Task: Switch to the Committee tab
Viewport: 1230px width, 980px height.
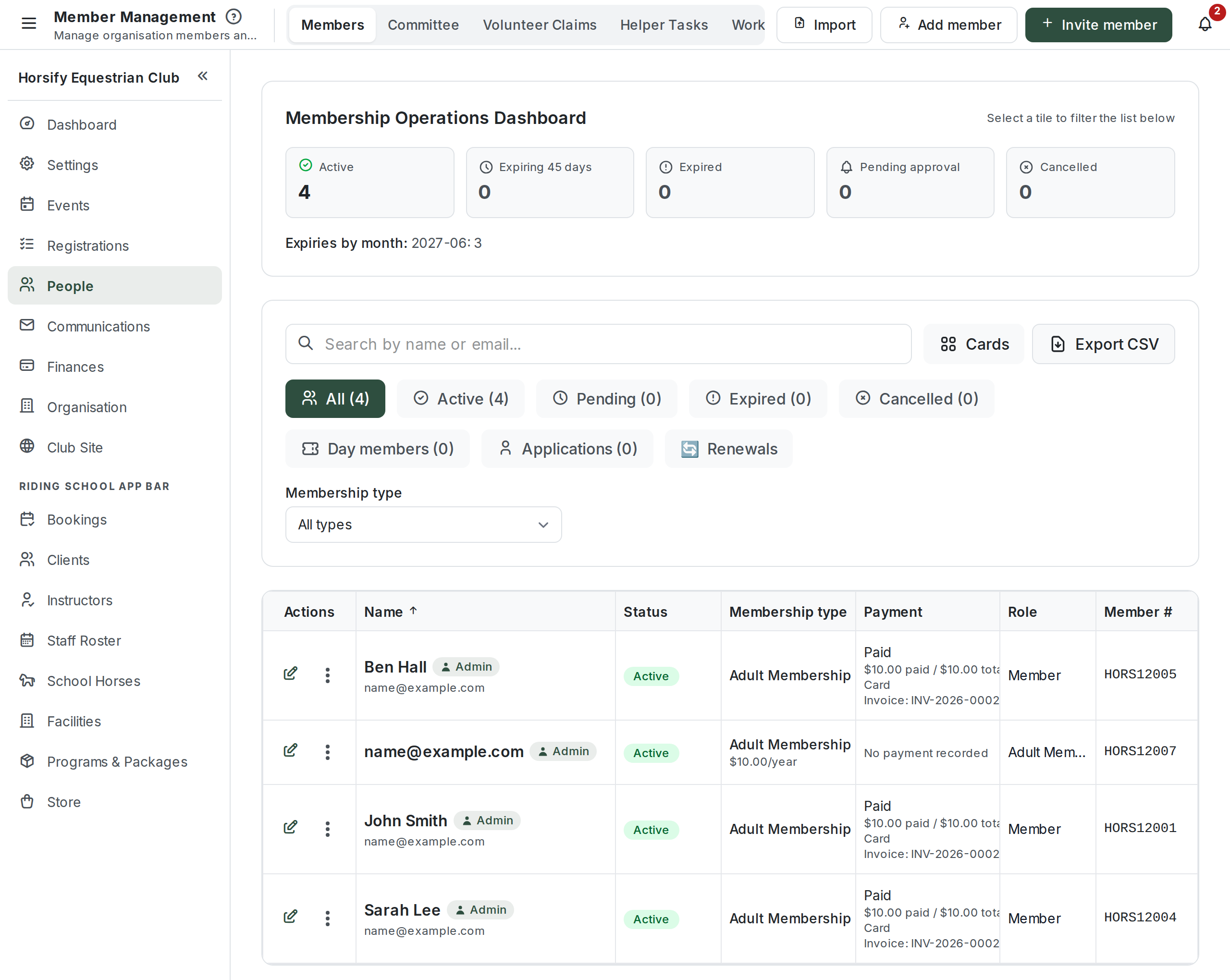Action: [423, 24]
